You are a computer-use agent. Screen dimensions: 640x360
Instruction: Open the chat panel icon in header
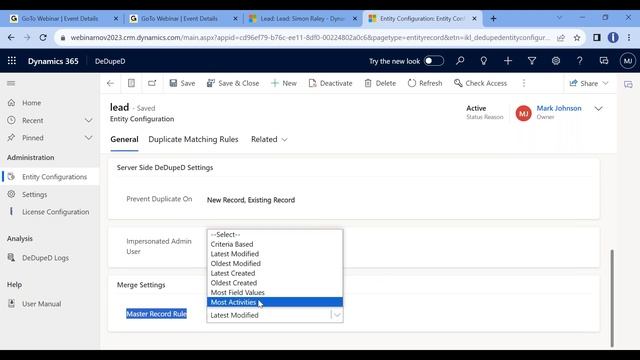click(x=604, y=61)
